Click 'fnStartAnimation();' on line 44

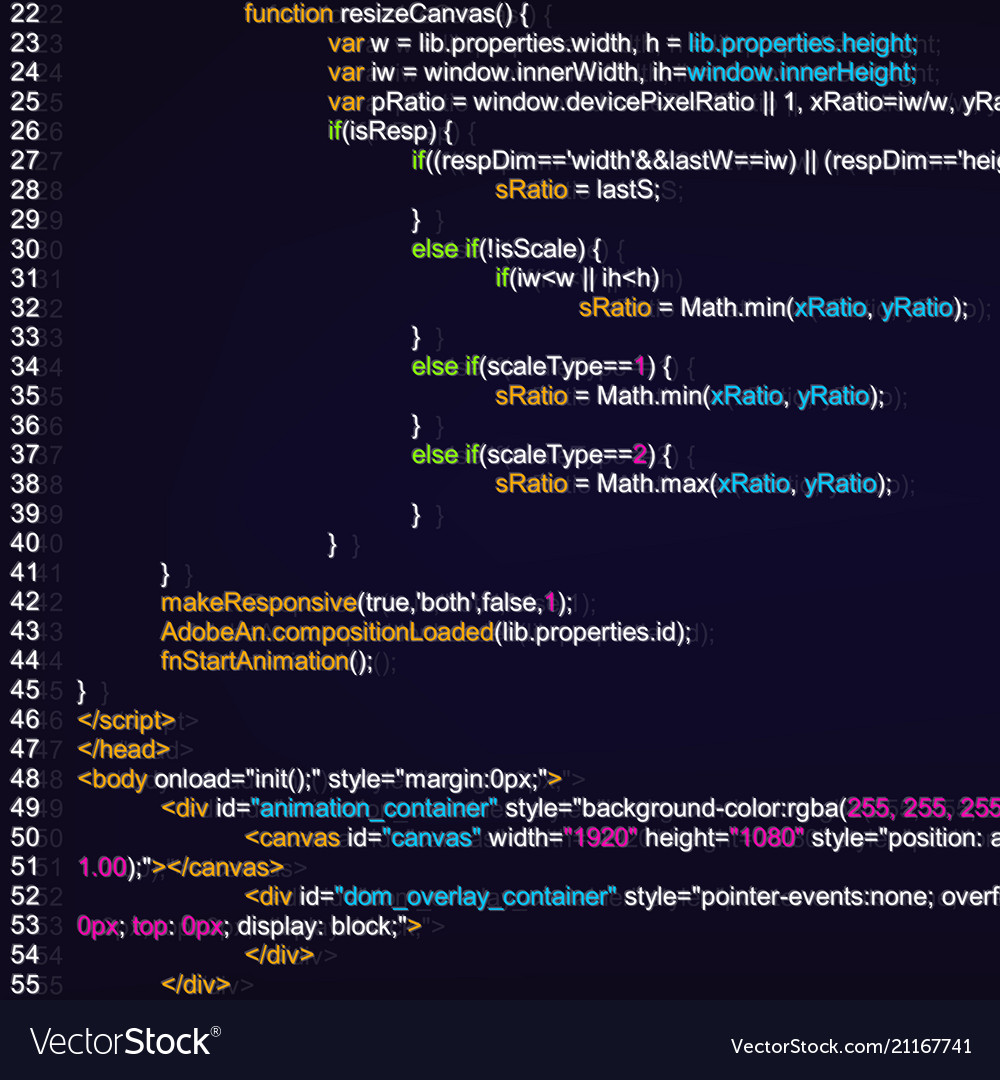[x=267, y=661]
